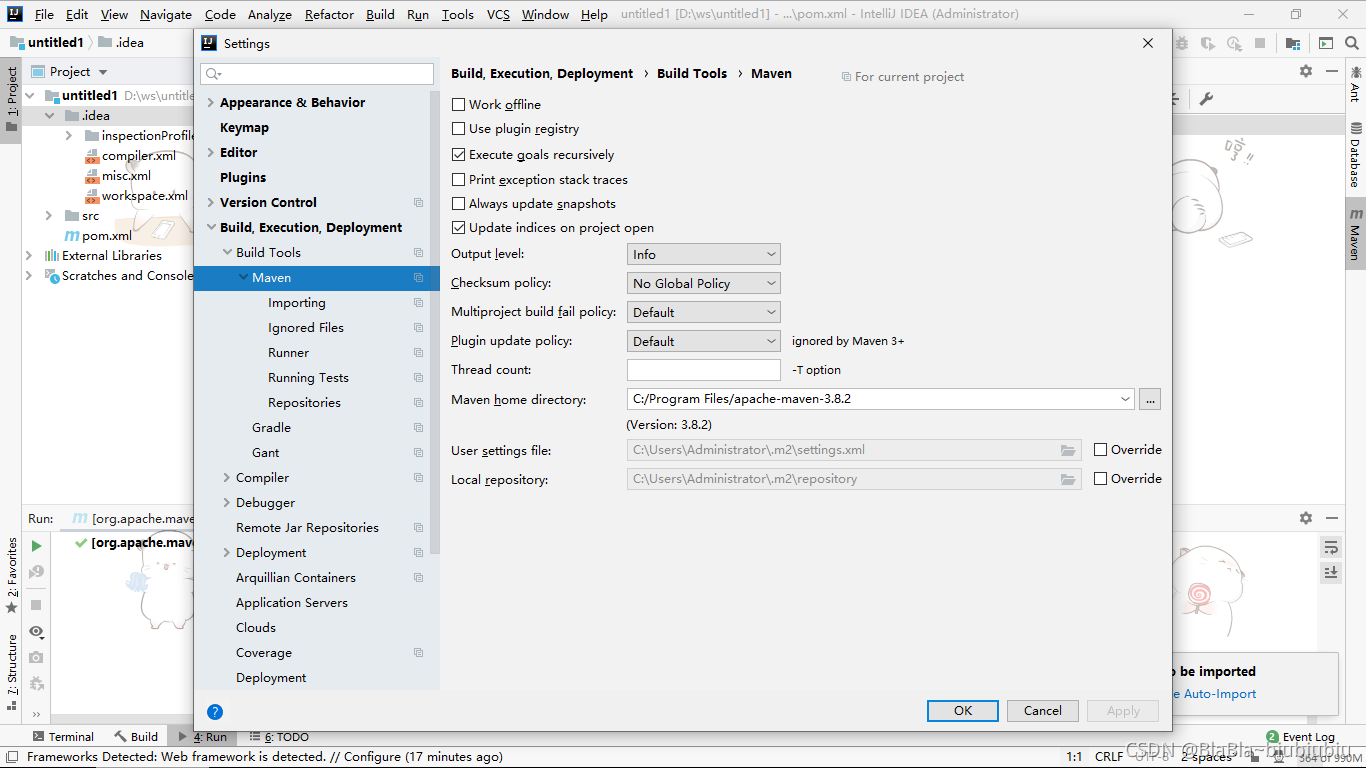Click the Maven Settings wrench icon
This screenshot has height=768, width=1366.
click(1206, 98)
